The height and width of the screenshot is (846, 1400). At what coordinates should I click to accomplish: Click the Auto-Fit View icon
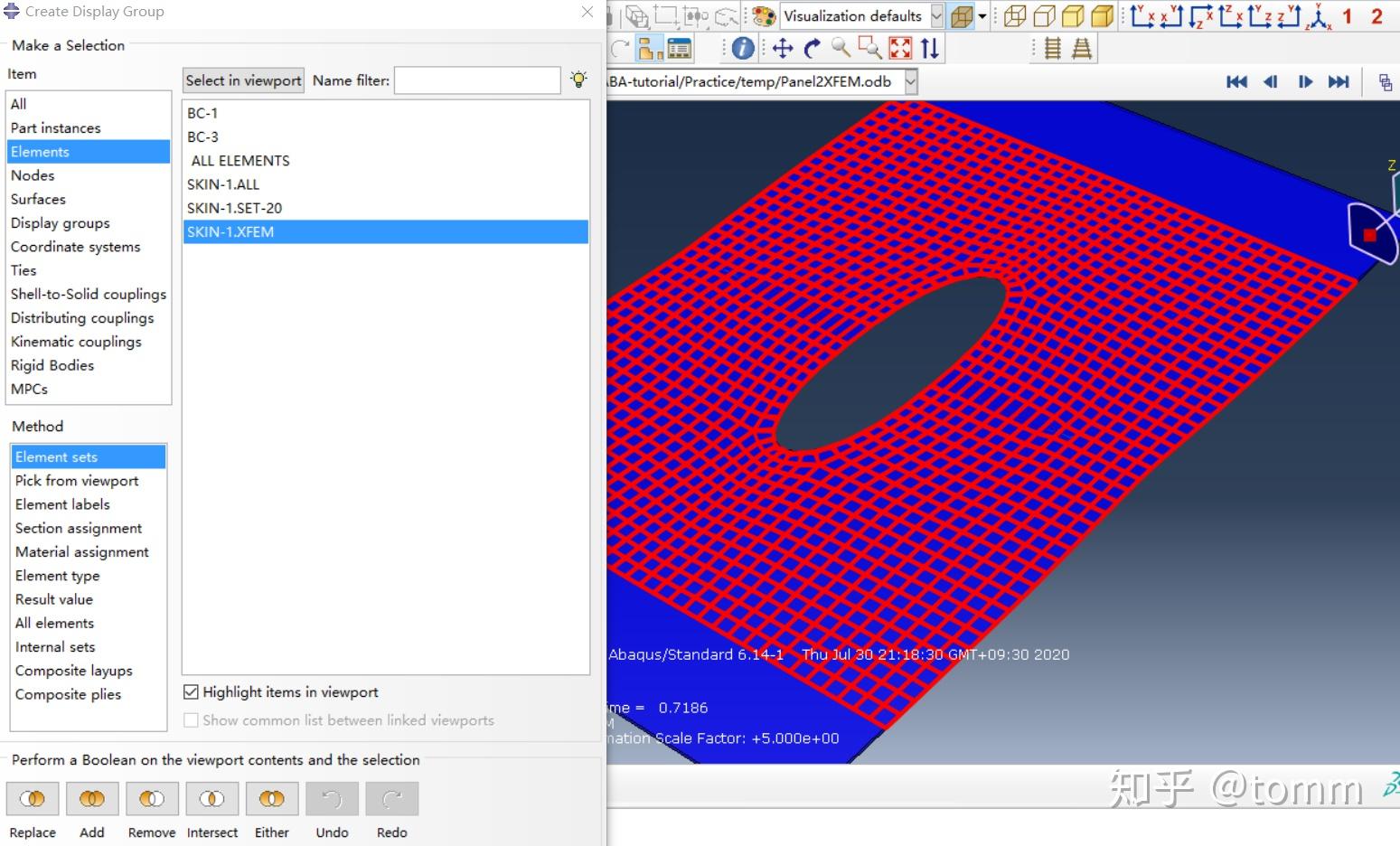pyautogui.click(x=899, y=48)
